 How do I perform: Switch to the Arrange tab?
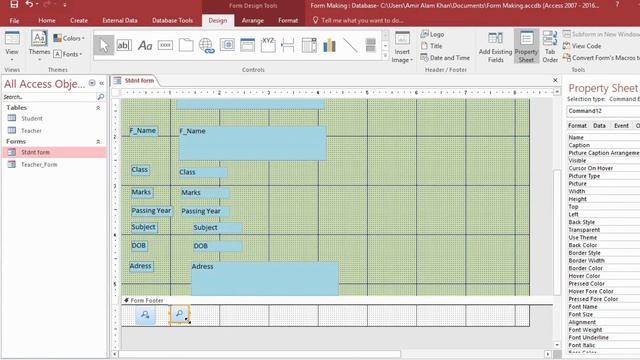(253, 20)
